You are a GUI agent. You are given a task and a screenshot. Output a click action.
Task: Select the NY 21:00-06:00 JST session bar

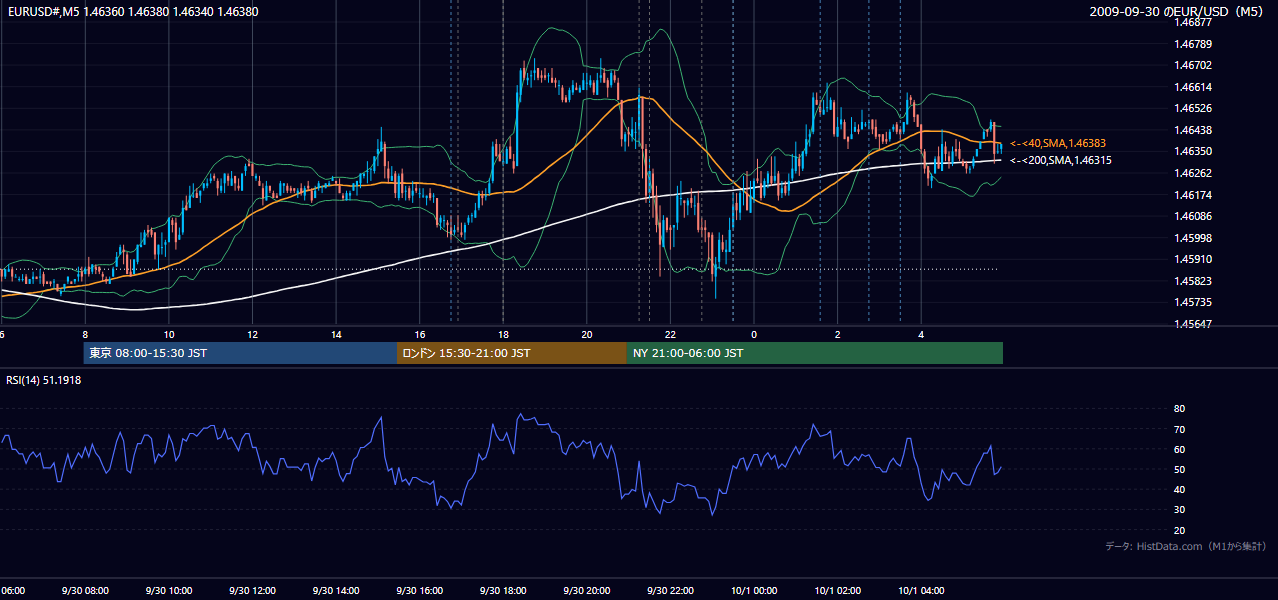[x=815, y=353]
